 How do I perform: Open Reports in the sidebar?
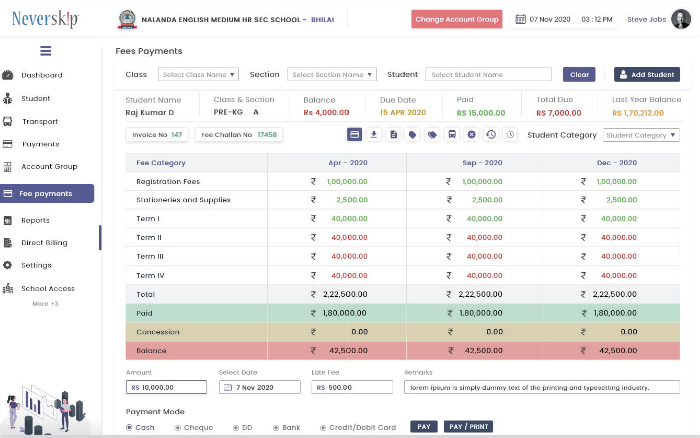point(35,221)
